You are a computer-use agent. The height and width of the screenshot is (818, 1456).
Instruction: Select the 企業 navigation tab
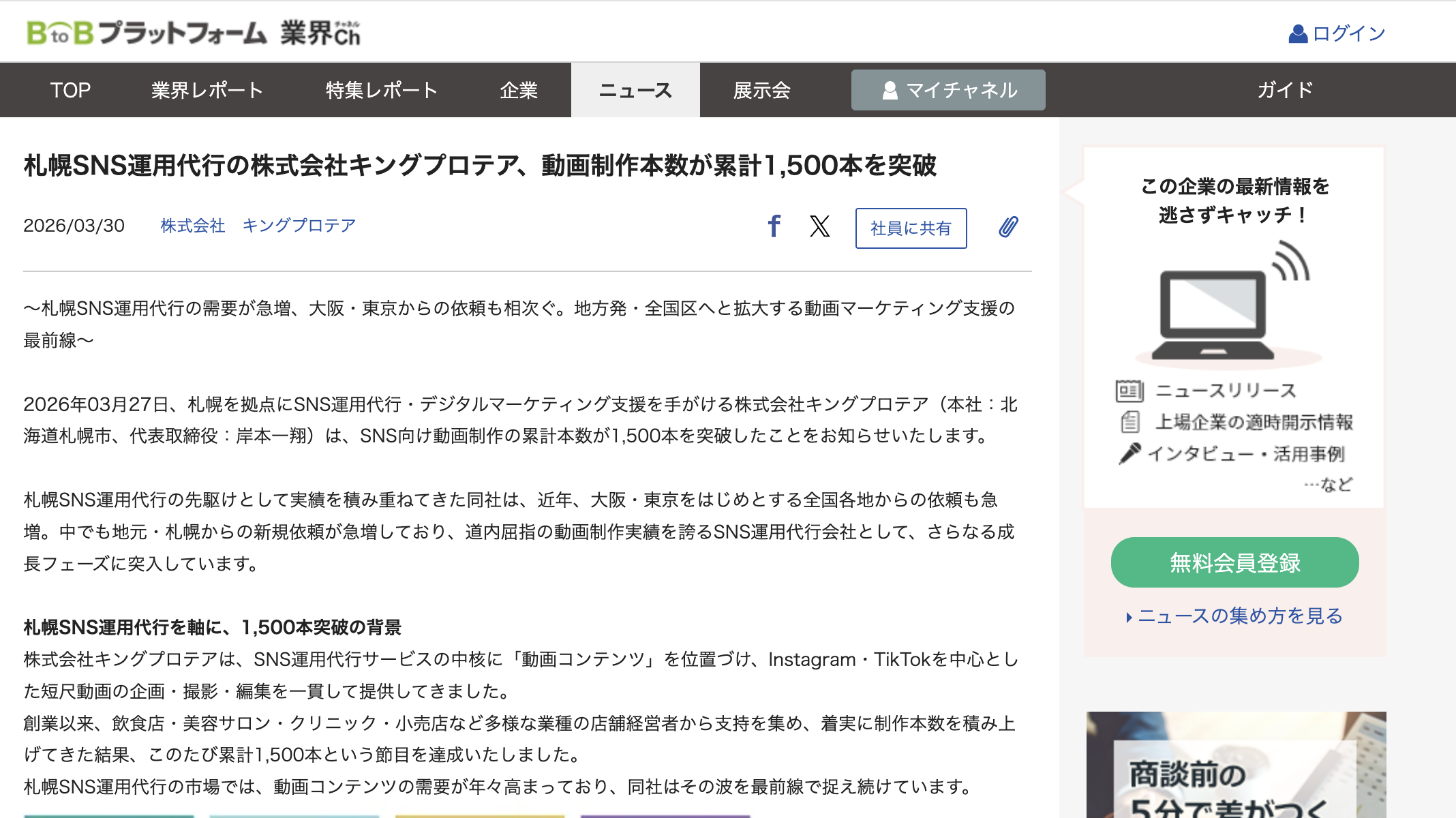[519, 90]
